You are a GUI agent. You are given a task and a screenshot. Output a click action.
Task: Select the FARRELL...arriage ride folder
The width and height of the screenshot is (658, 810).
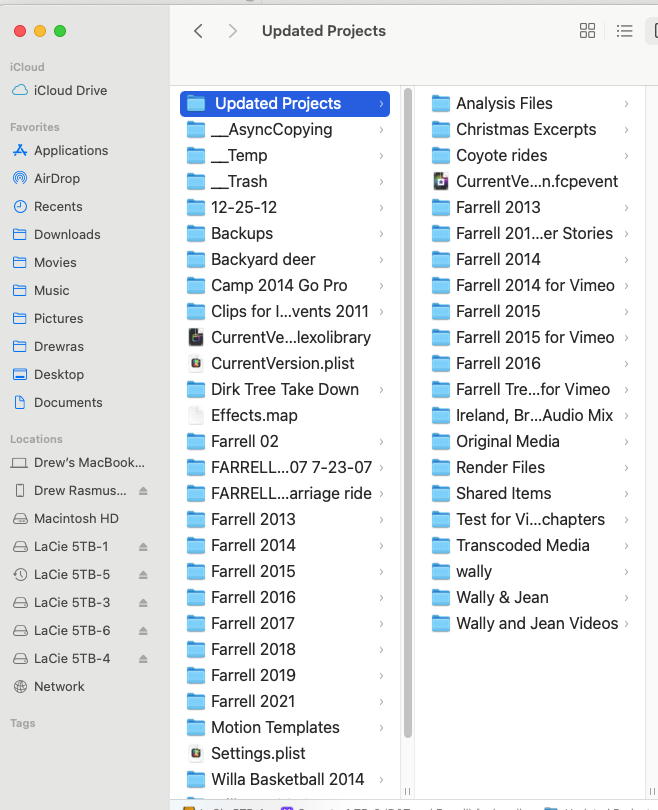click(285, 493)
